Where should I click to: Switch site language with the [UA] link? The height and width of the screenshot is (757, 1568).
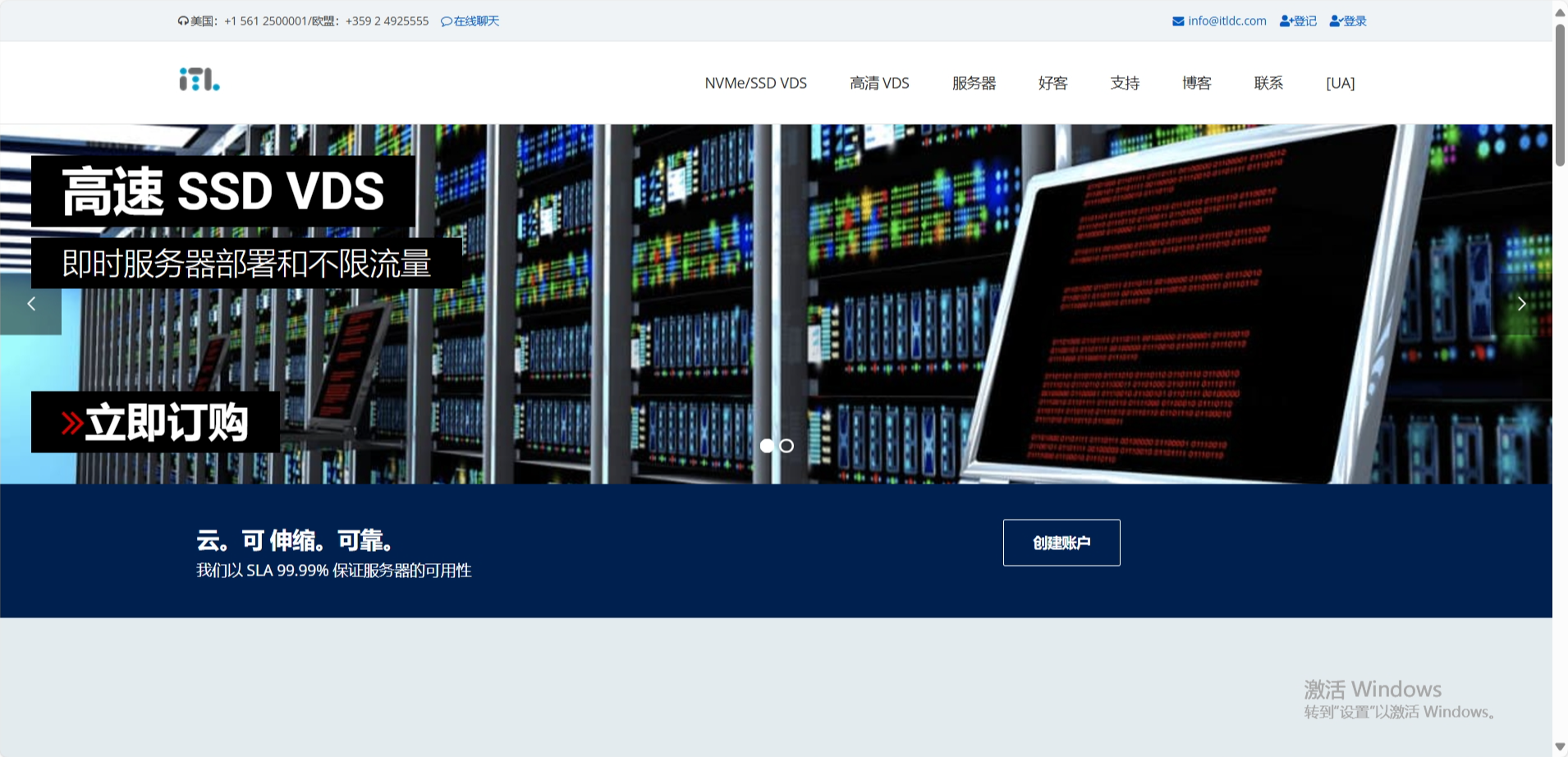point(1340,83)
